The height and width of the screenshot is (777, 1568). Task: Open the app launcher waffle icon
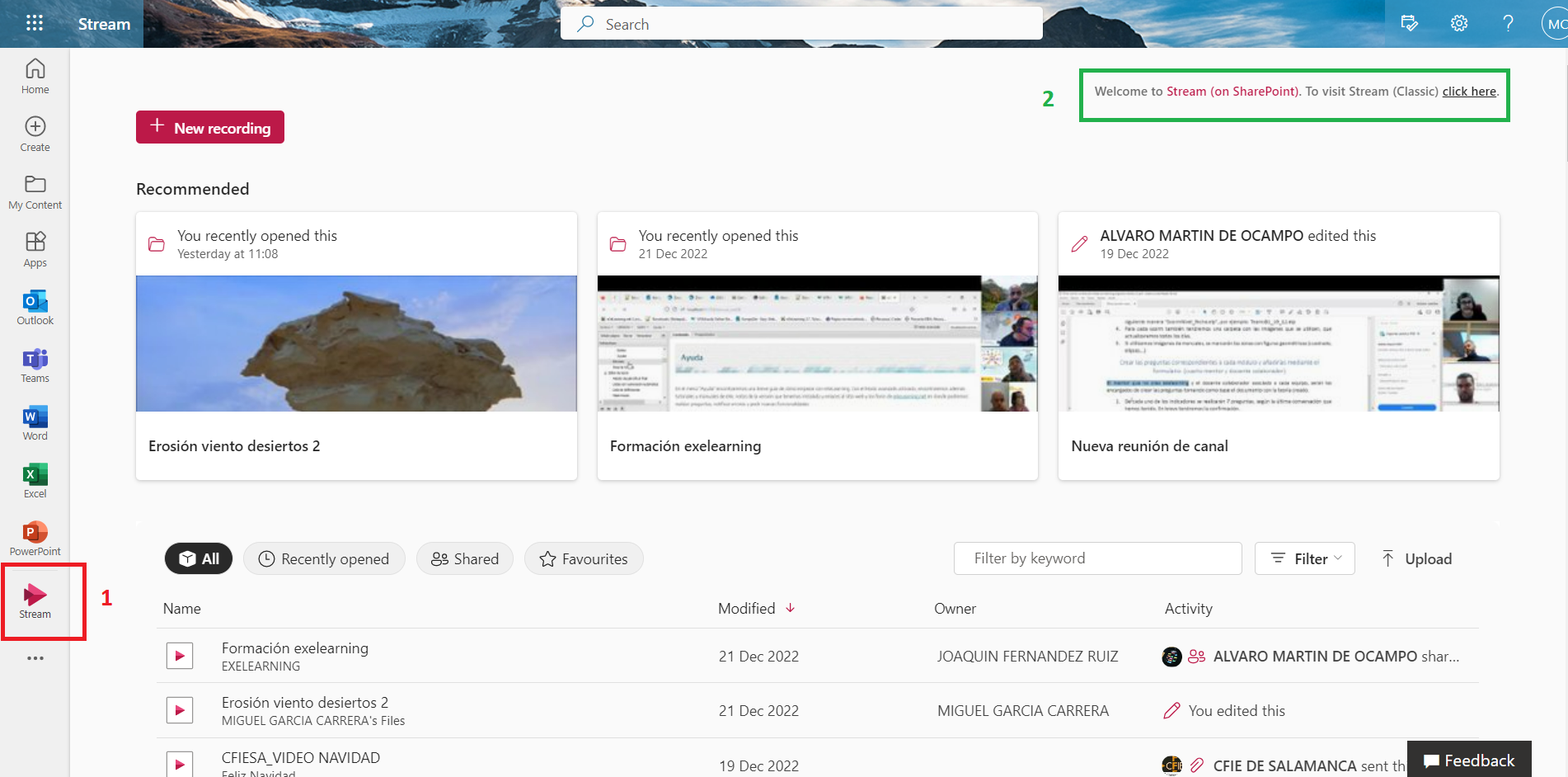(x=35, y=23)
